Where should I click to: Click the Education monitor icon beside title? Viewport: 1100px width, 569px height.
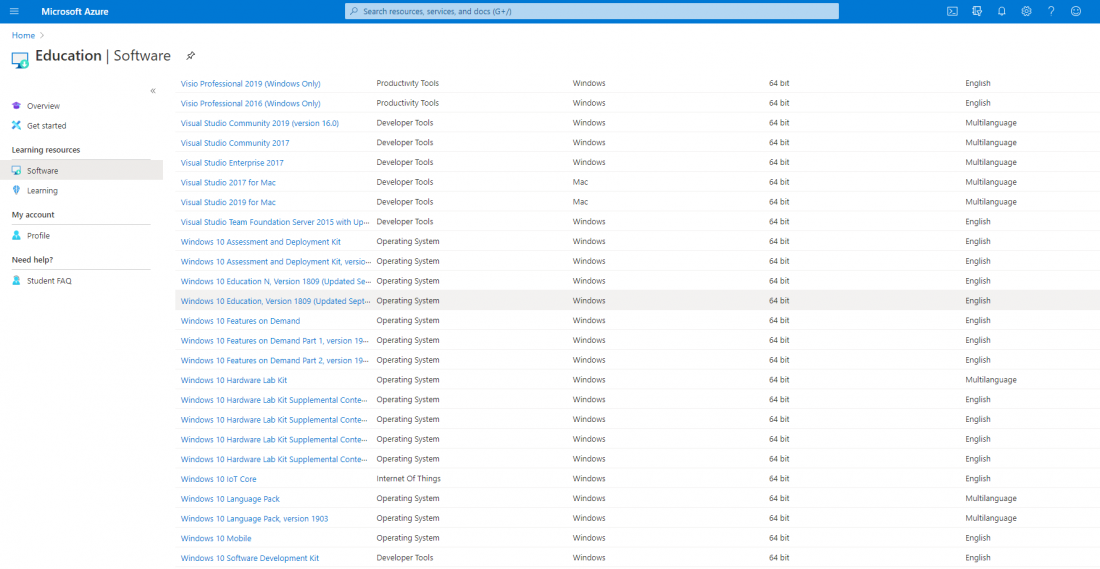point(20,60)
